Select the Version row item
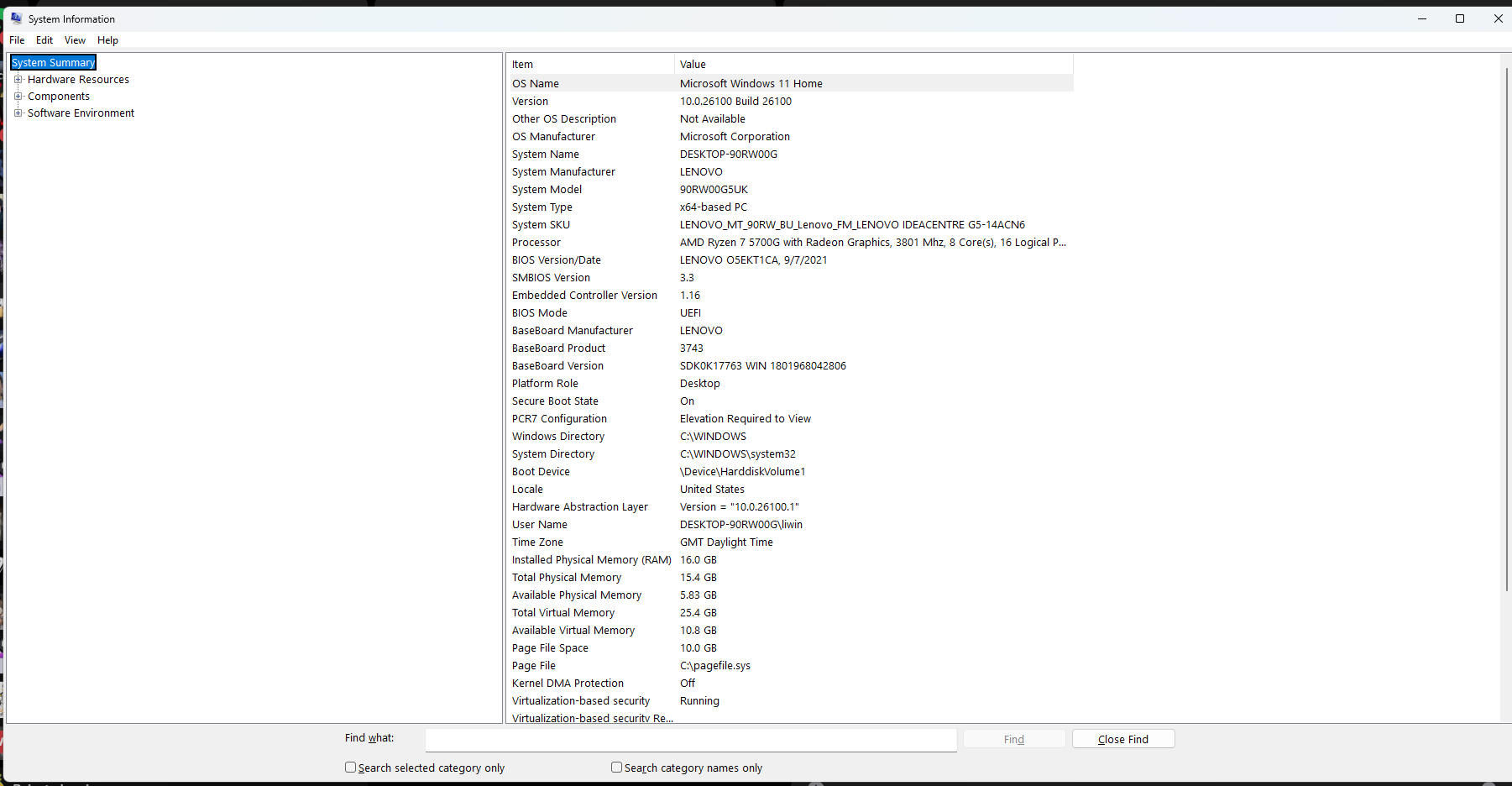Image resolution: width=1512 pixels, height=786 pixels. point(792,102)
